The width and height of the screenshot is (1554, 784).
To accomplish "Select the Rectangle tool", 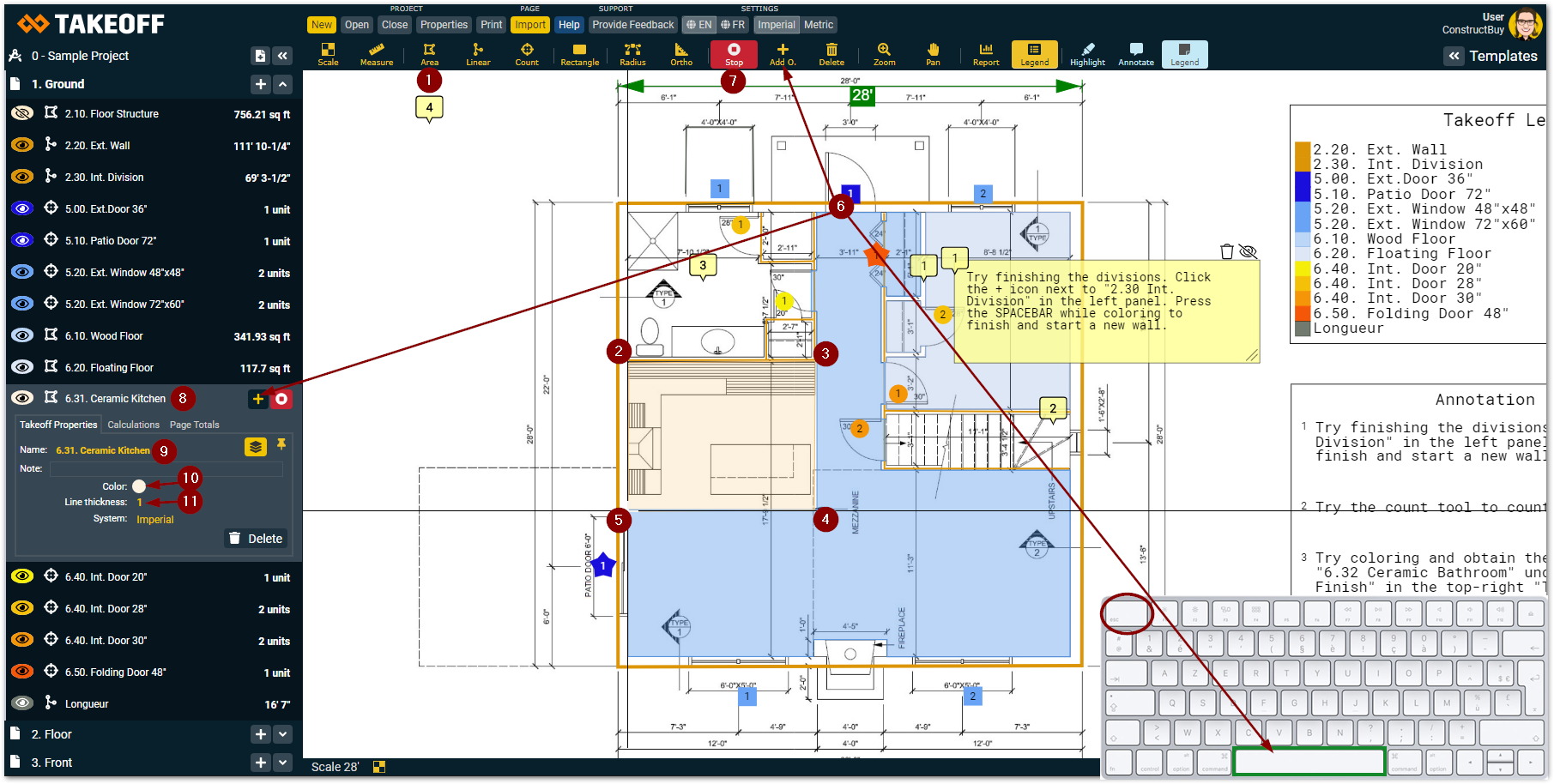I will 579,54.
